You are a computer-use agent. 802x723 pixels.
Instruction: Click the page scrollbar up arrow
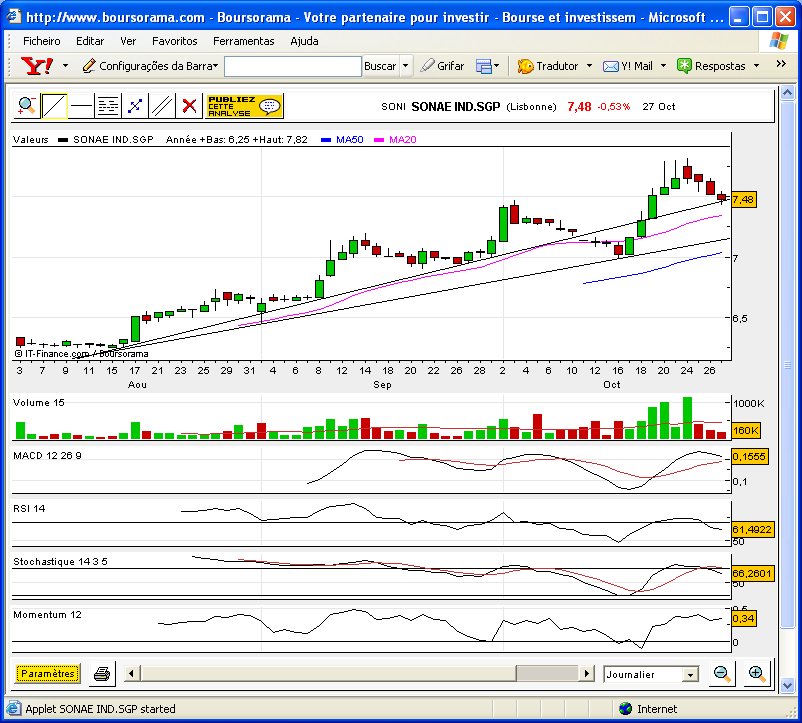point(787,93)
